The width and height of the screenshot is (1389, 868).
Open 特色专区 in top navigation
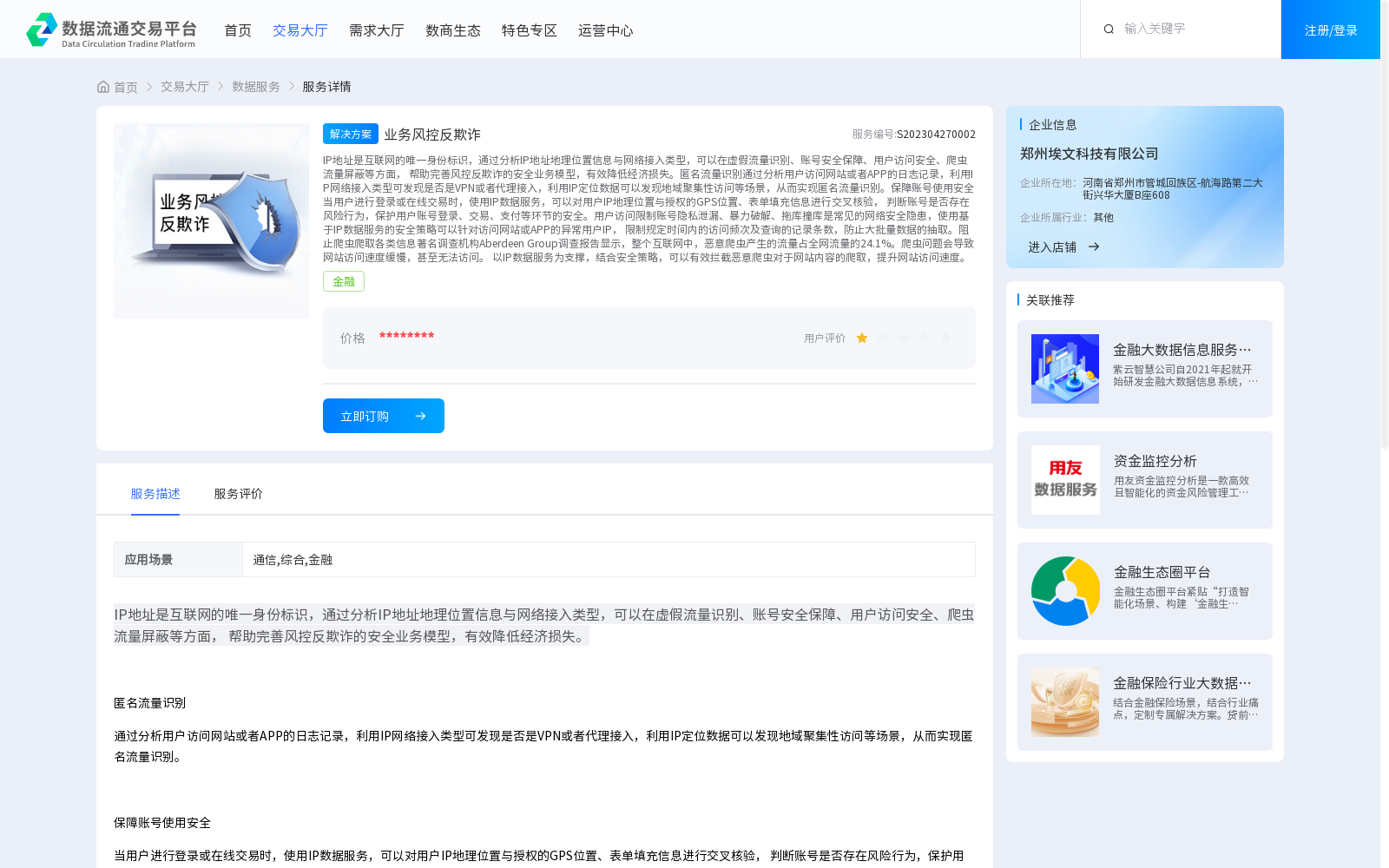pos(530,30)
